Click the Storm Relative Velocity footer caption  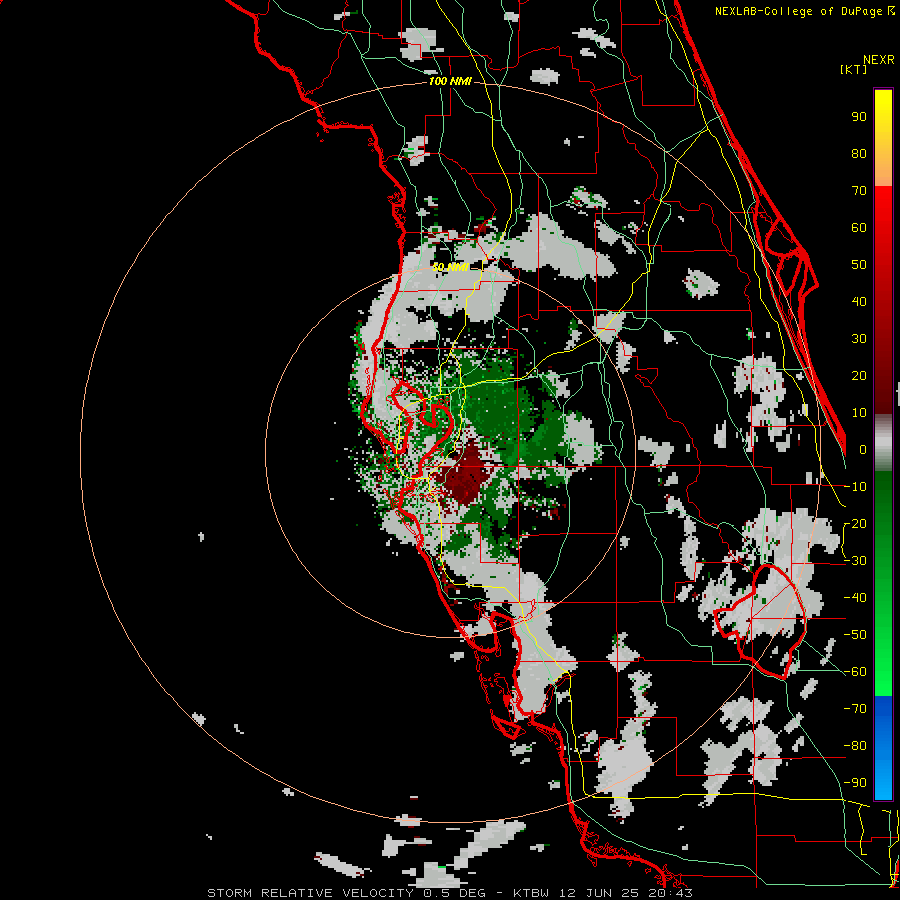(x=450, y=893)
